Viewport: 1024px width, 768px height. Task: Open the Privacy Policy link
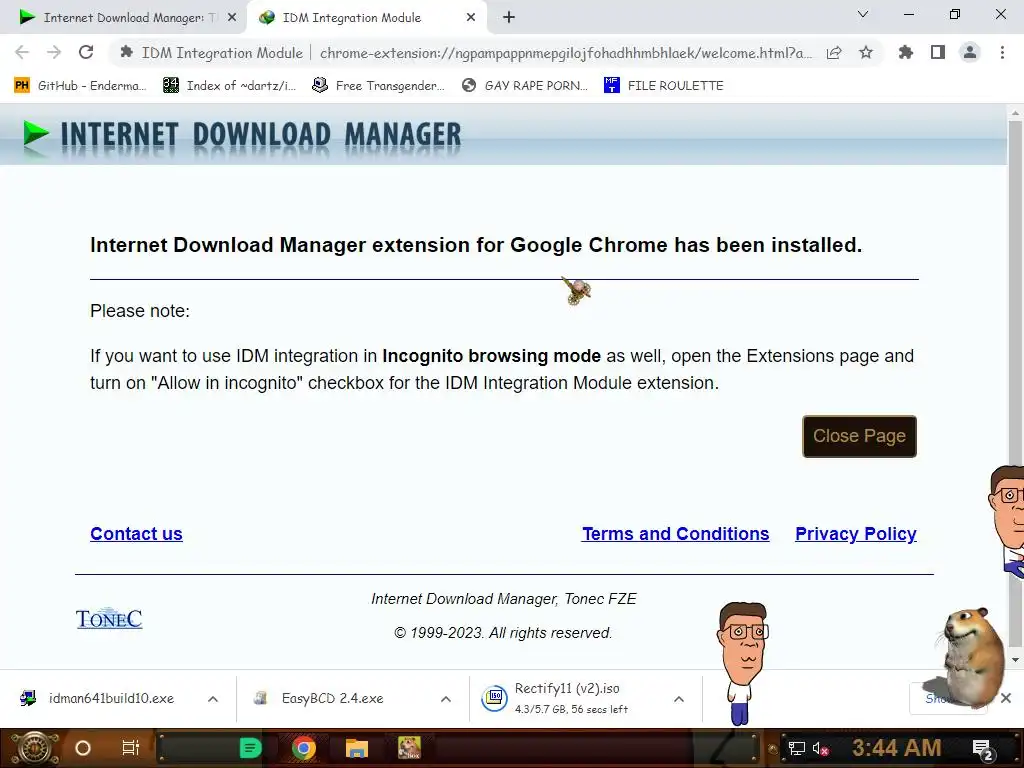point(856,534)
